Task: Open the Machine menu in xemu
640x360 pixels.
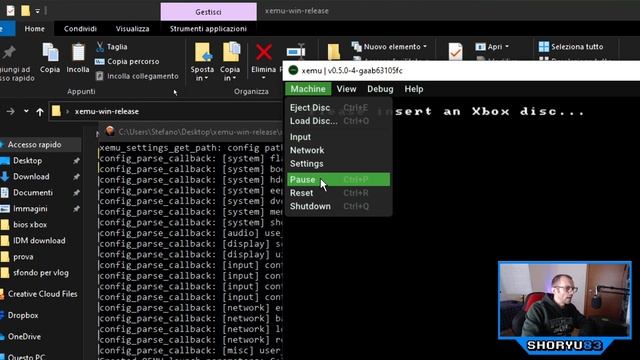Action: [x=308, y=89]
